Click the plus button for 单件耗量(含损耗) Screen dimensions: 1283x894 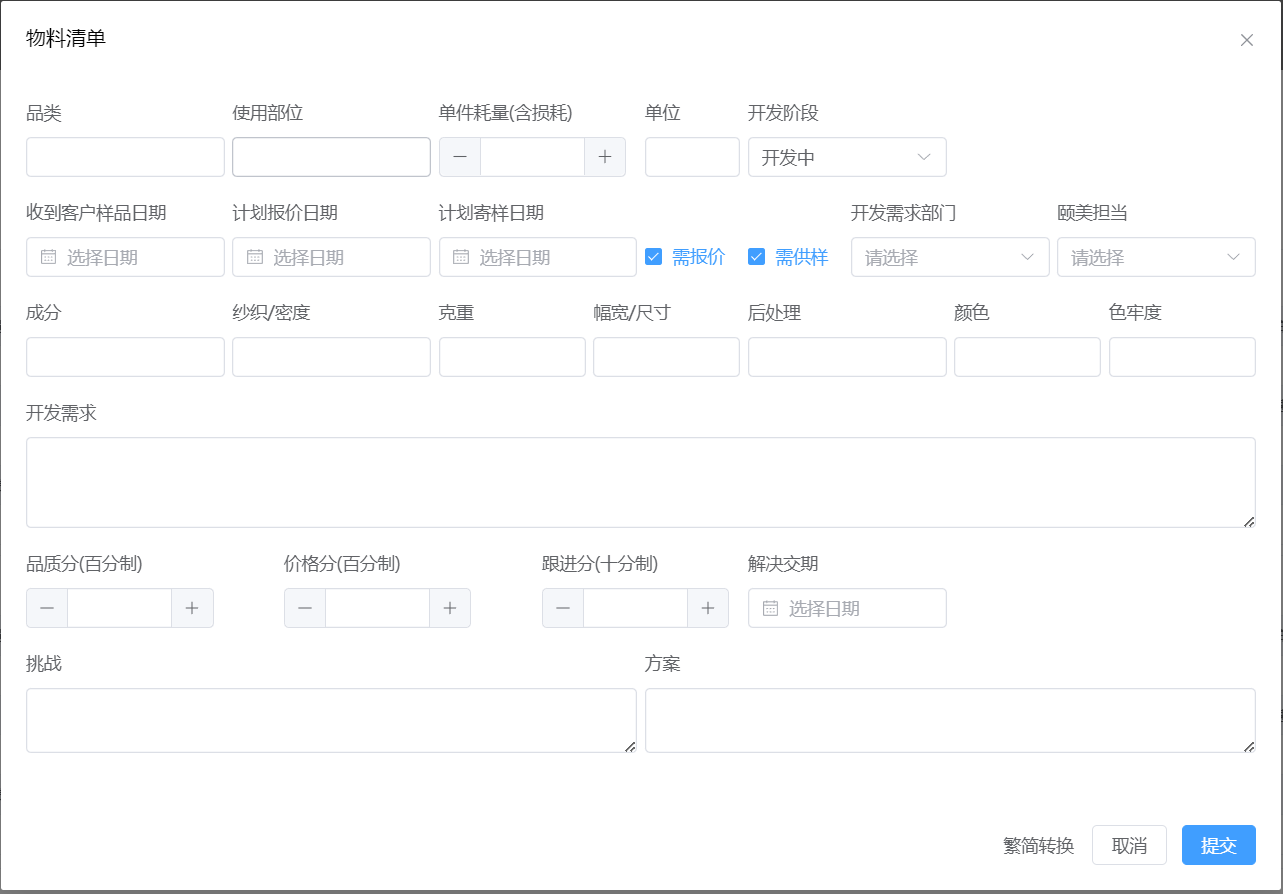tap(605, 157)
